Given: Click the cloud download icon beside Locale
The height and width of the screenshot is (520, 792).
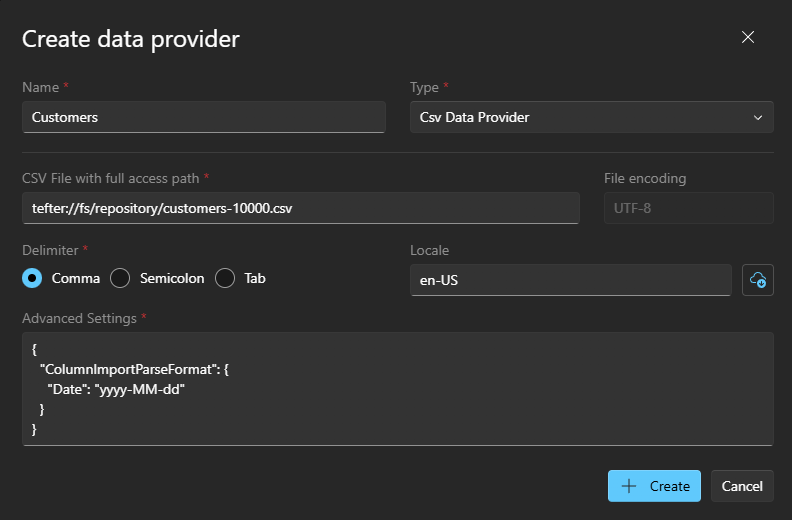Looking at the screenshot, I should (758, 279).
